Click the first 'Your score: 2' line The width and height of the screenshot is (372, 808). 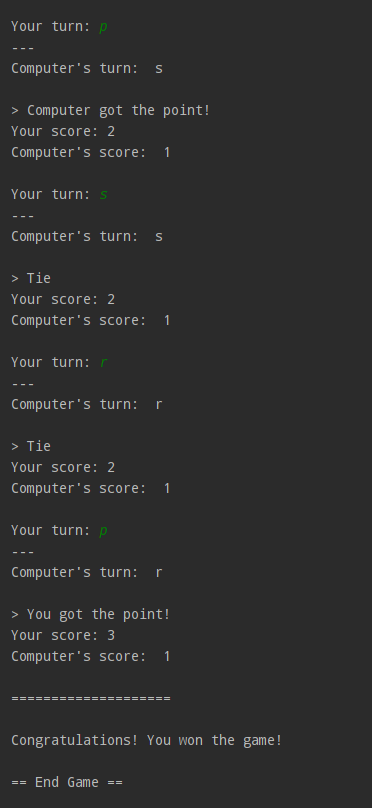coord(63,131)
